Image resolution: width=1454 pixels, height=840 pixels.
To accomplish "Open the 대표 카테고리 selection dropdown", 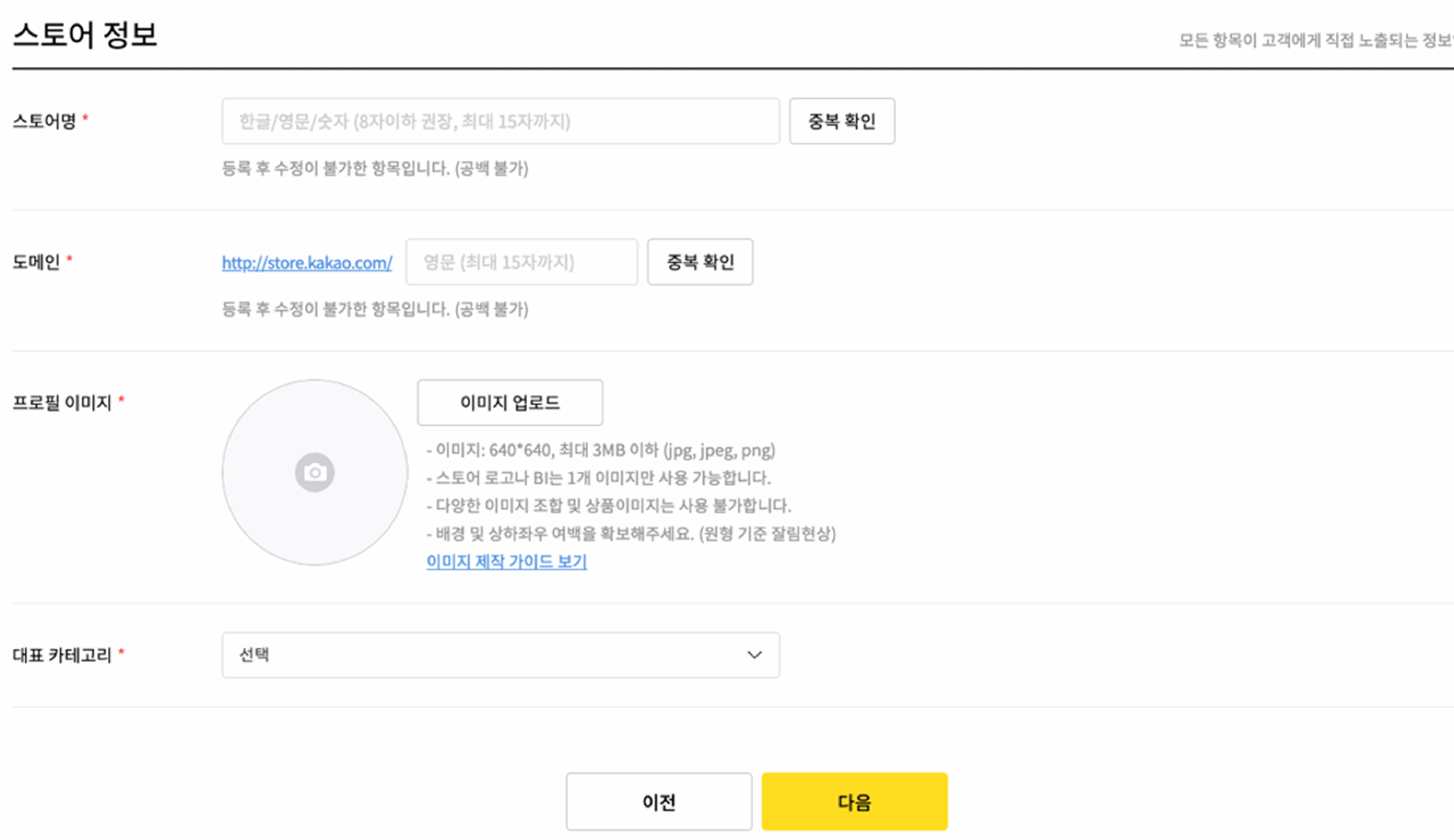I will 500,655.
